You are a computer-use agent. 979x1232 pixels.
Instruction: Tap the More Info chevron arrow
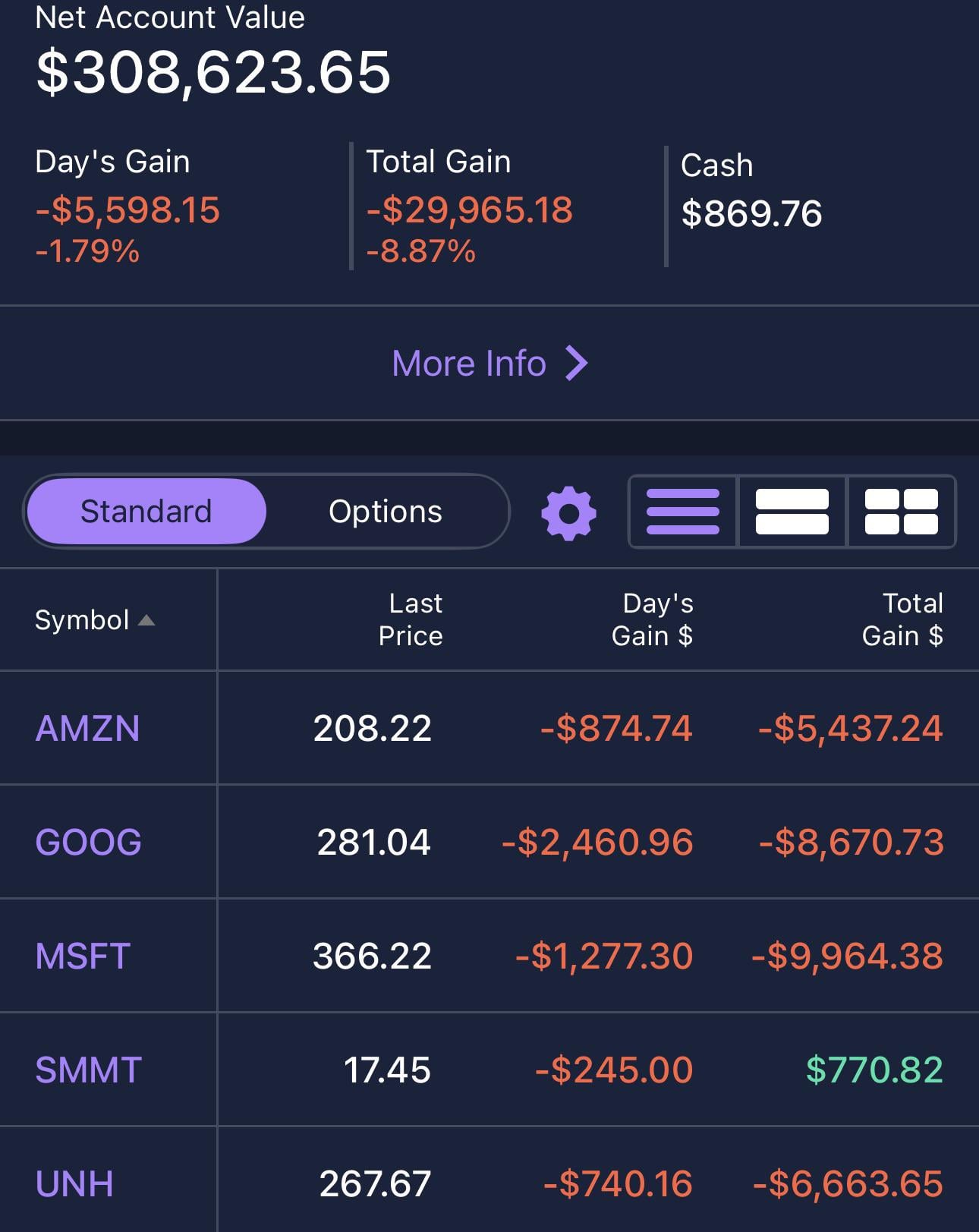point(577,363)
